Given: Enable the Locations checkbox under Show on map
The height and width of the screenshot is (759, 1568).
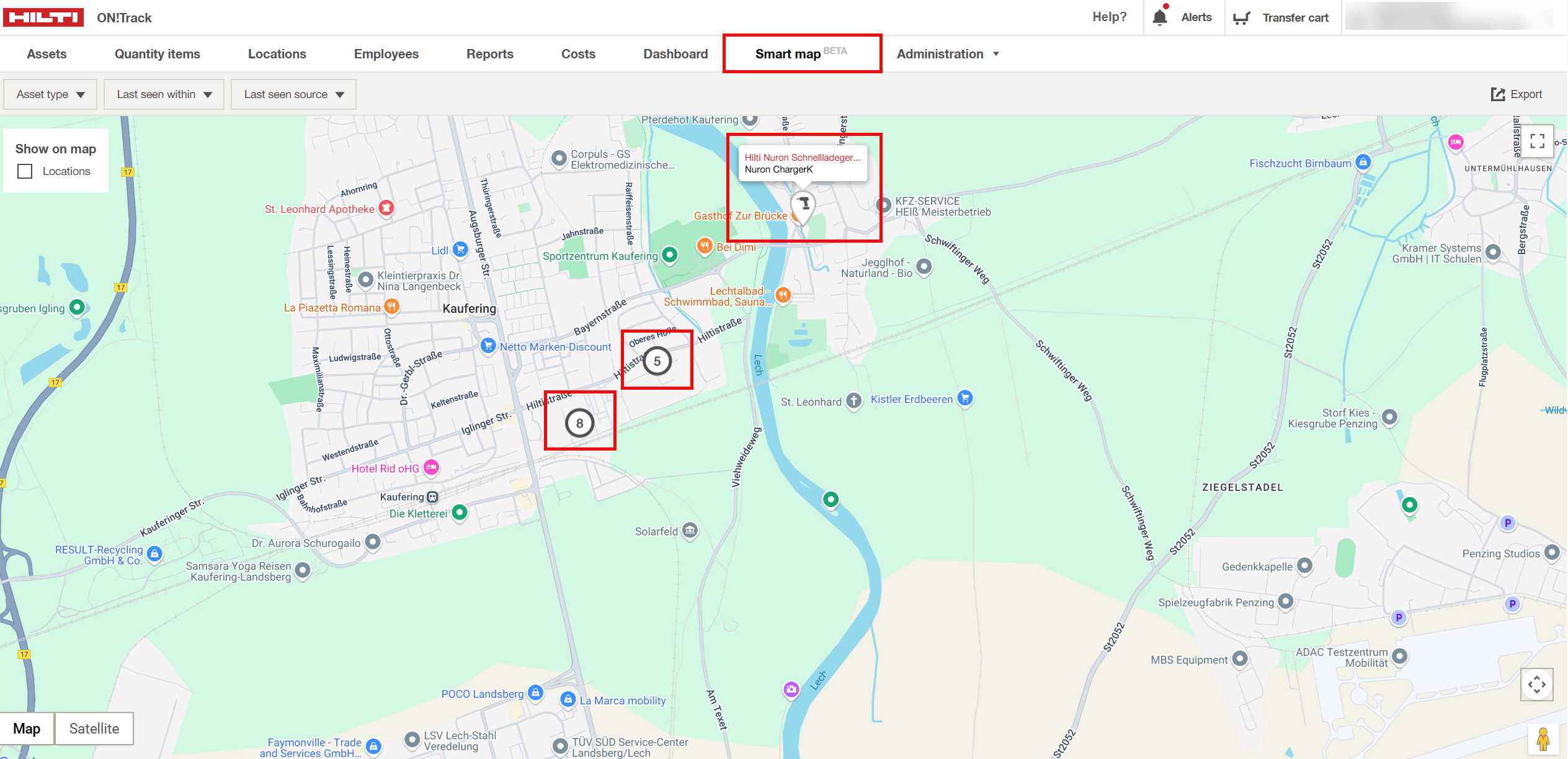Looking at the screenshot, I should click(25, 171).
